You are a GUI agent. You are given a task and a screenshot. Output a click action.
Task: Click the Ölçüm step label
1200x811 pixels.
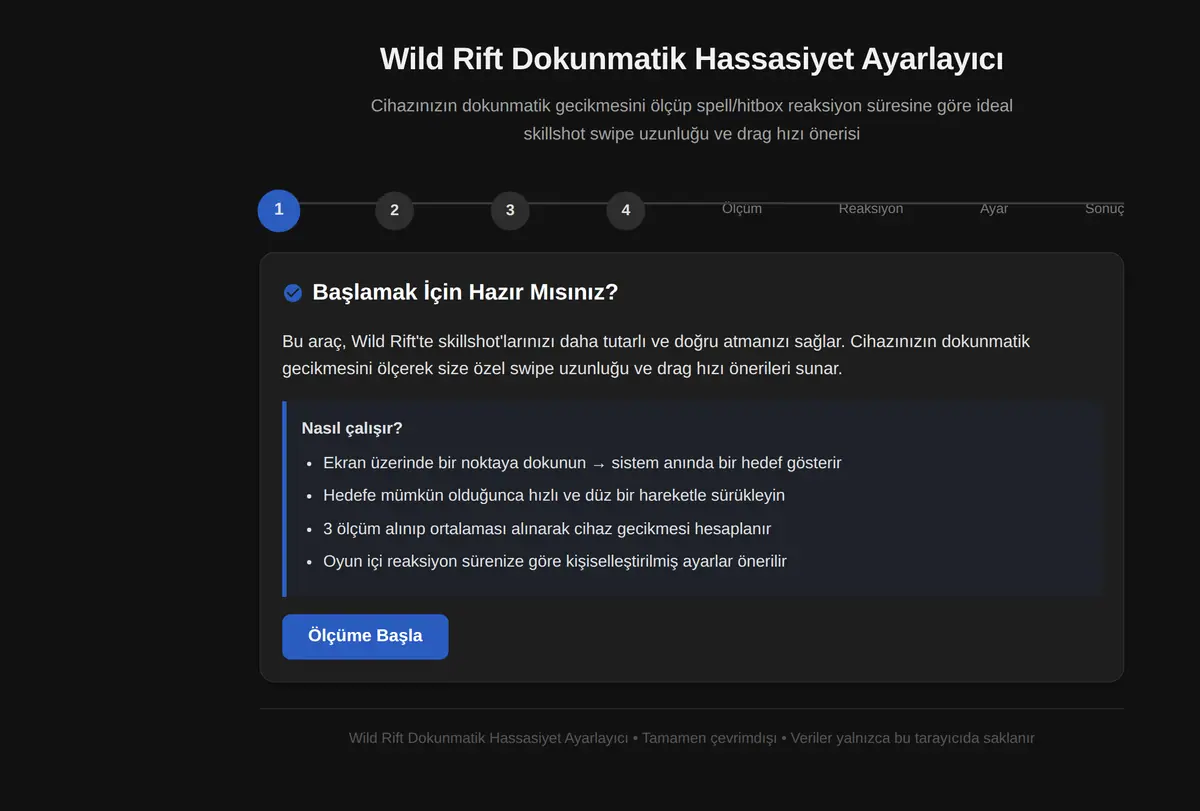[x=742, y=209]
